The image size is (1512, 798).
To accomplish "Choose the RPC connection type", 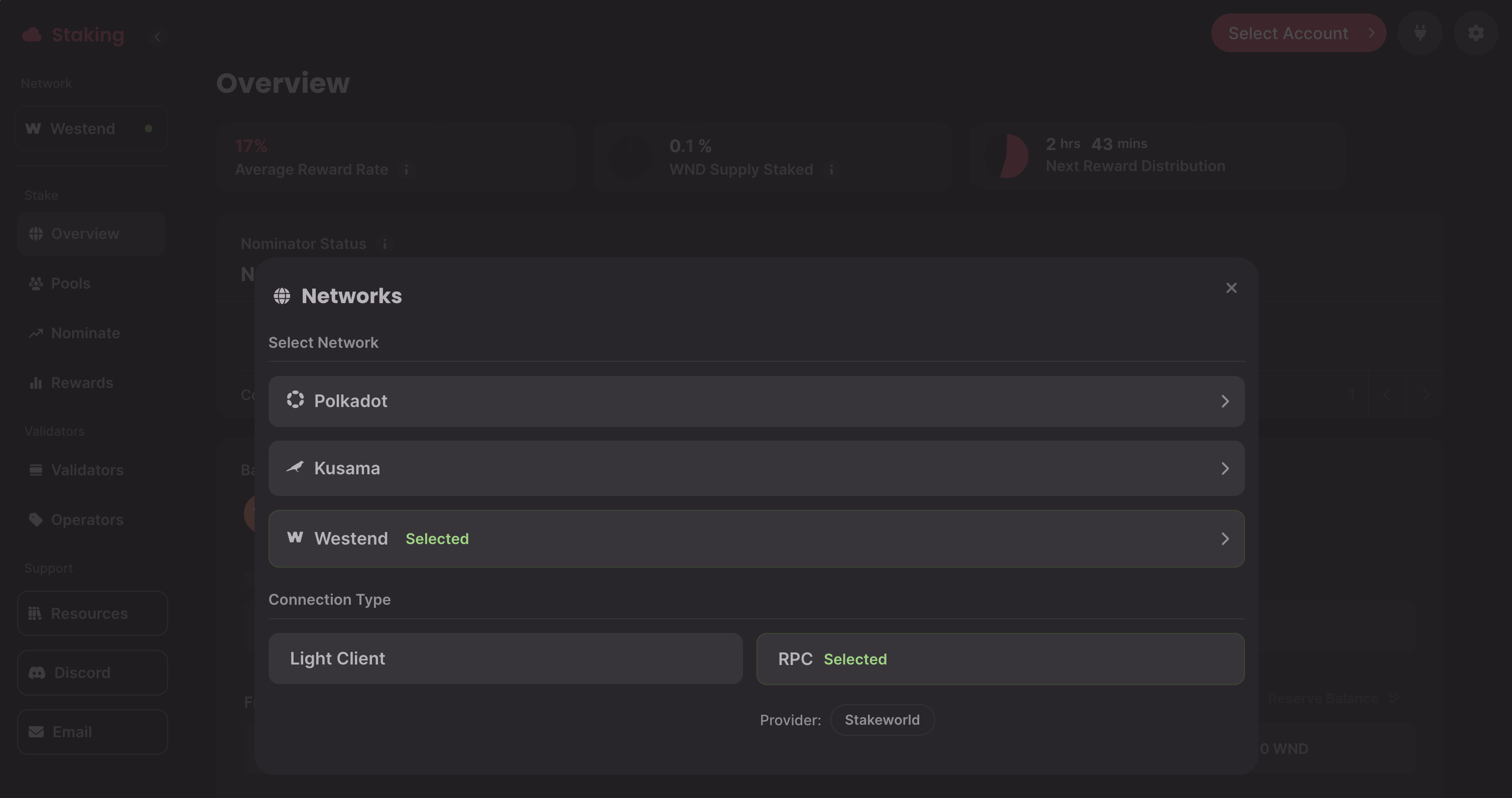I will tap(1000, 658).
